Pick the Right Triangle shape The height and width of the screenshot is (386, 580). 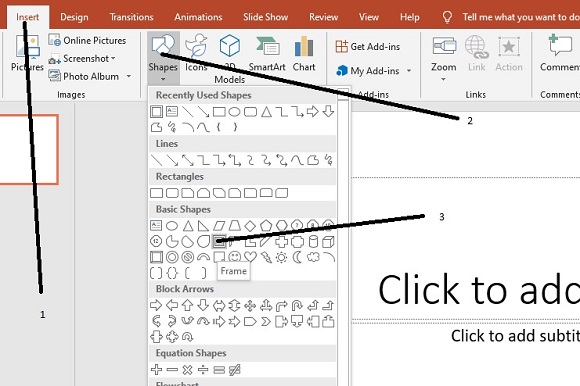203,226
